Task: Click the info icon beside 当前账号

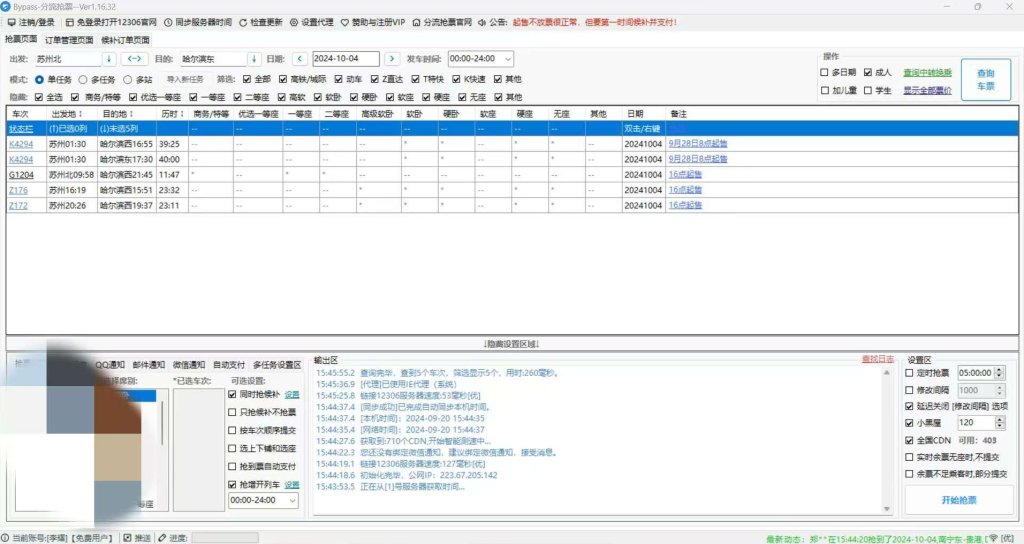Action: click(6, 538)
